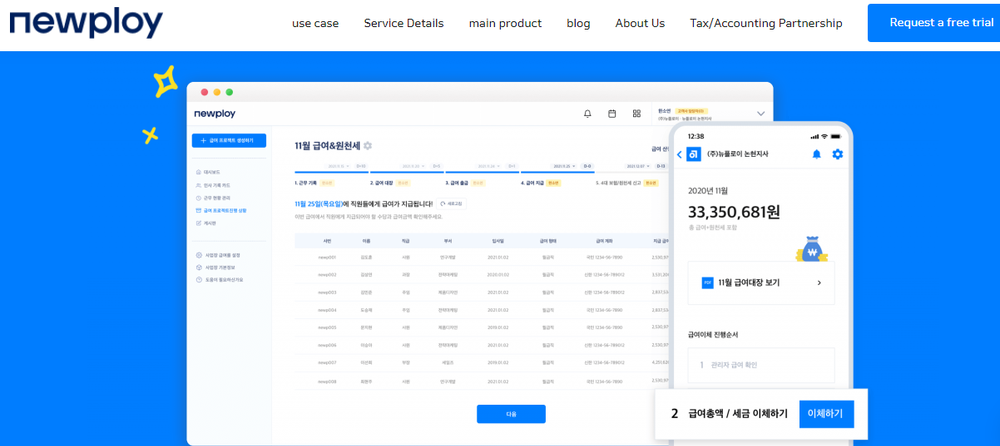Click the blue company logo in the phone header
Image resolution: width=1000 pixels, height=446 pixels.
(x=693, y=154)
